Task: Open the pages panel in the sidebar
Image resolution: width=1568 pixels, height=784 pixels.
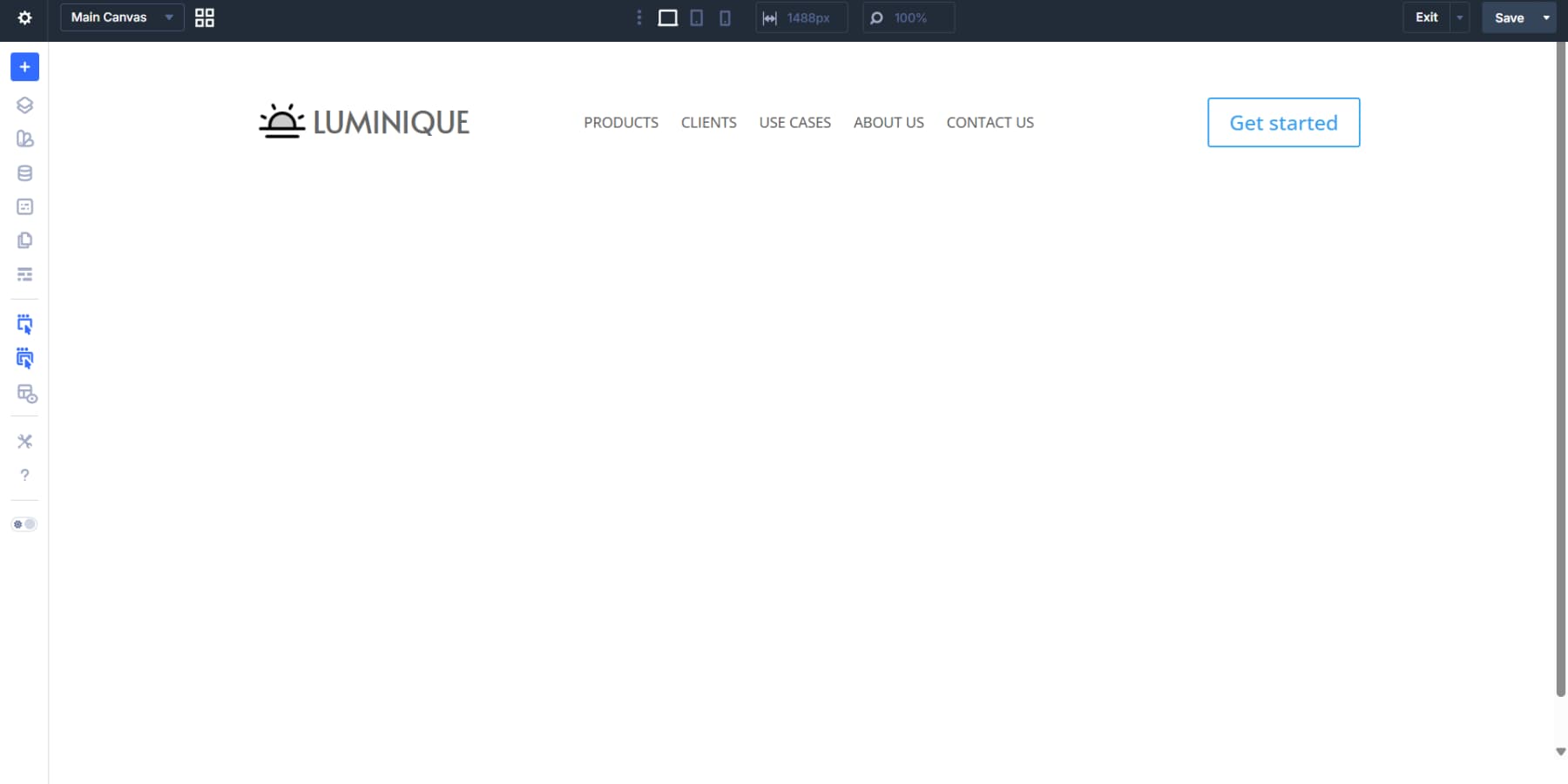Action: 24,240
